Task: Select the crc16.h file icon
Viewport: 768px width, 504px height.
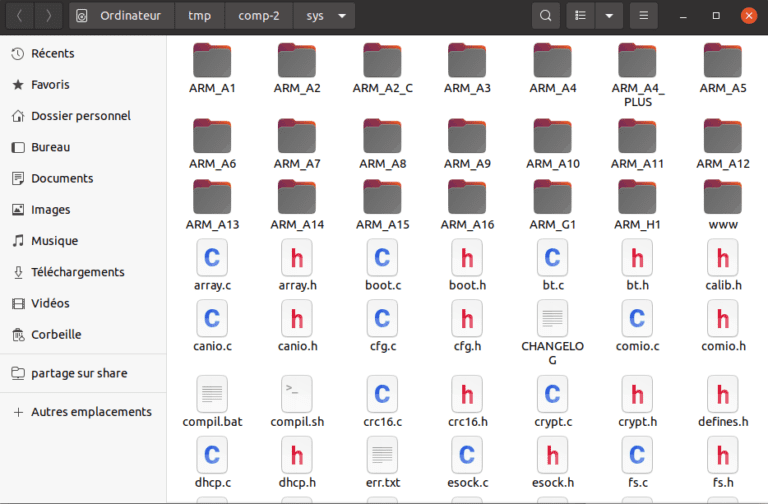Action: click(467, 394)
